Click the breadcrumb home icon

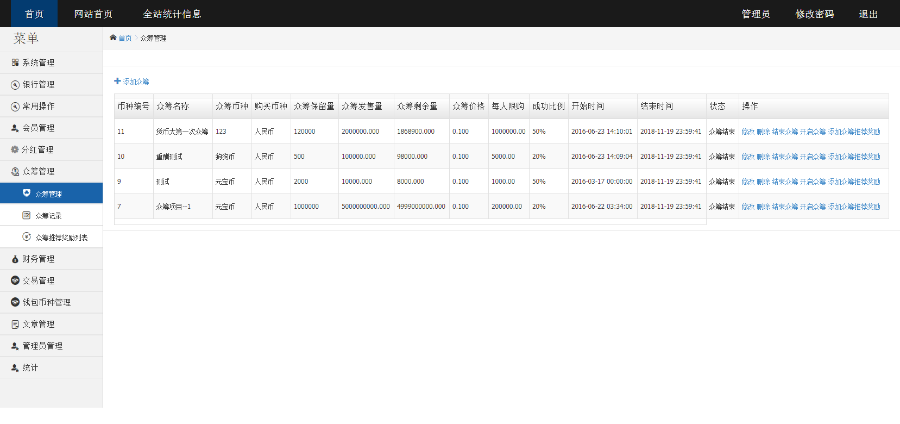click(x=113, y=38)
